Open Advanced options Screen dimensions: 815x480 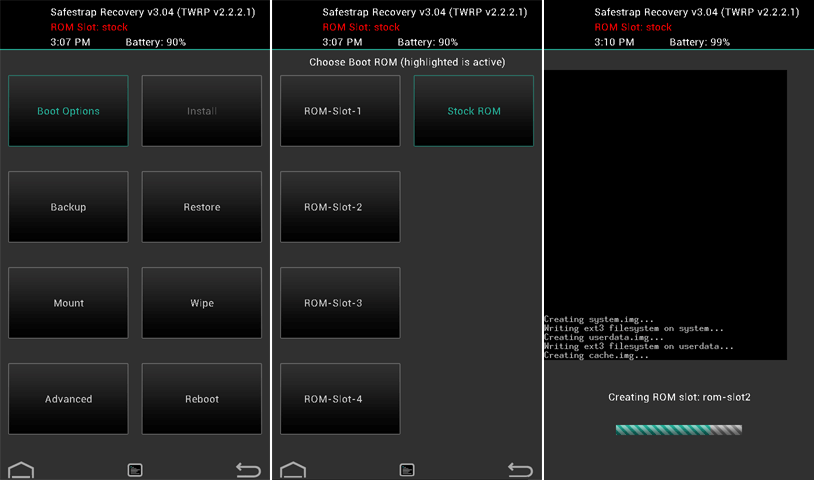(68, 399)
